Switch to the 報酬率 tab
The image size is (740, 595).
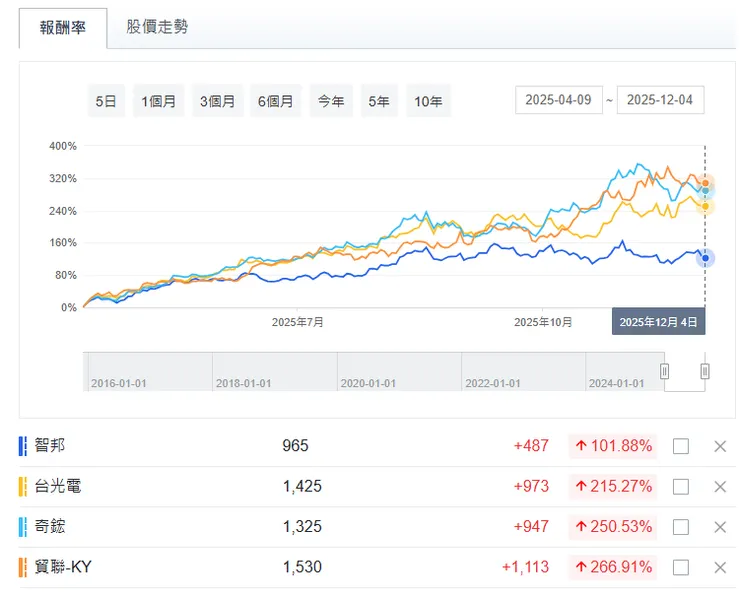[x=62, y=27]
